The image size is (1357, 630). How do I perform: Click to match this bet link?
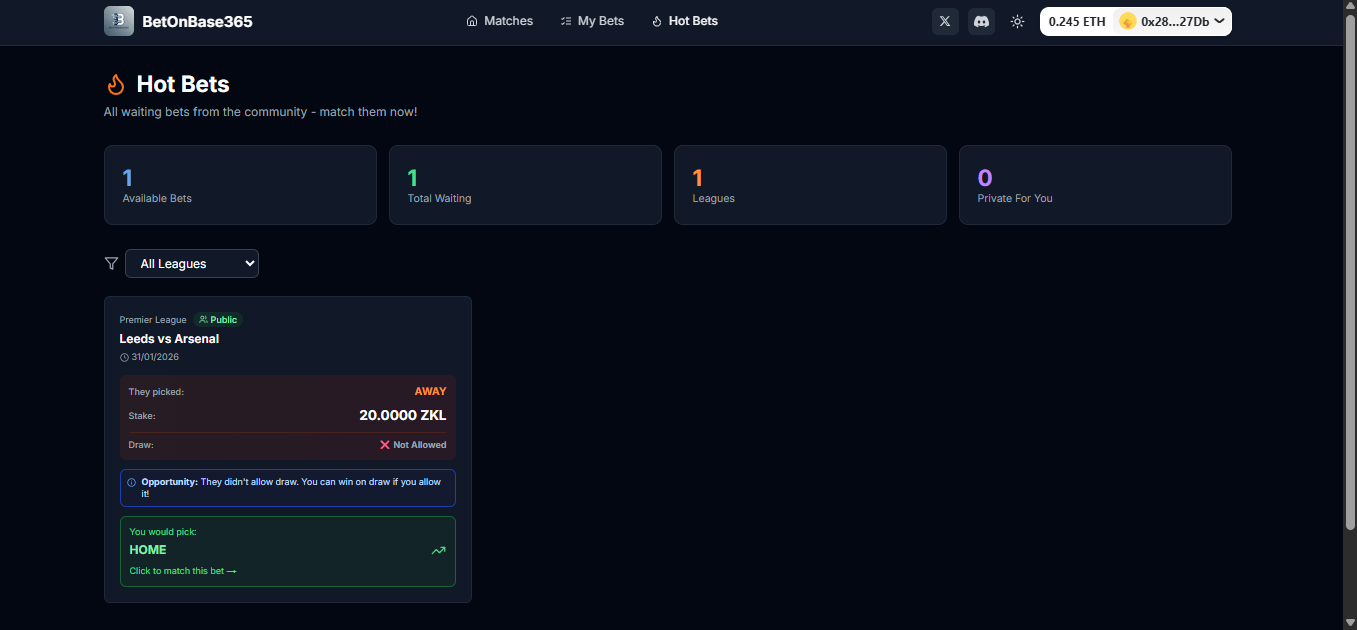182,570
